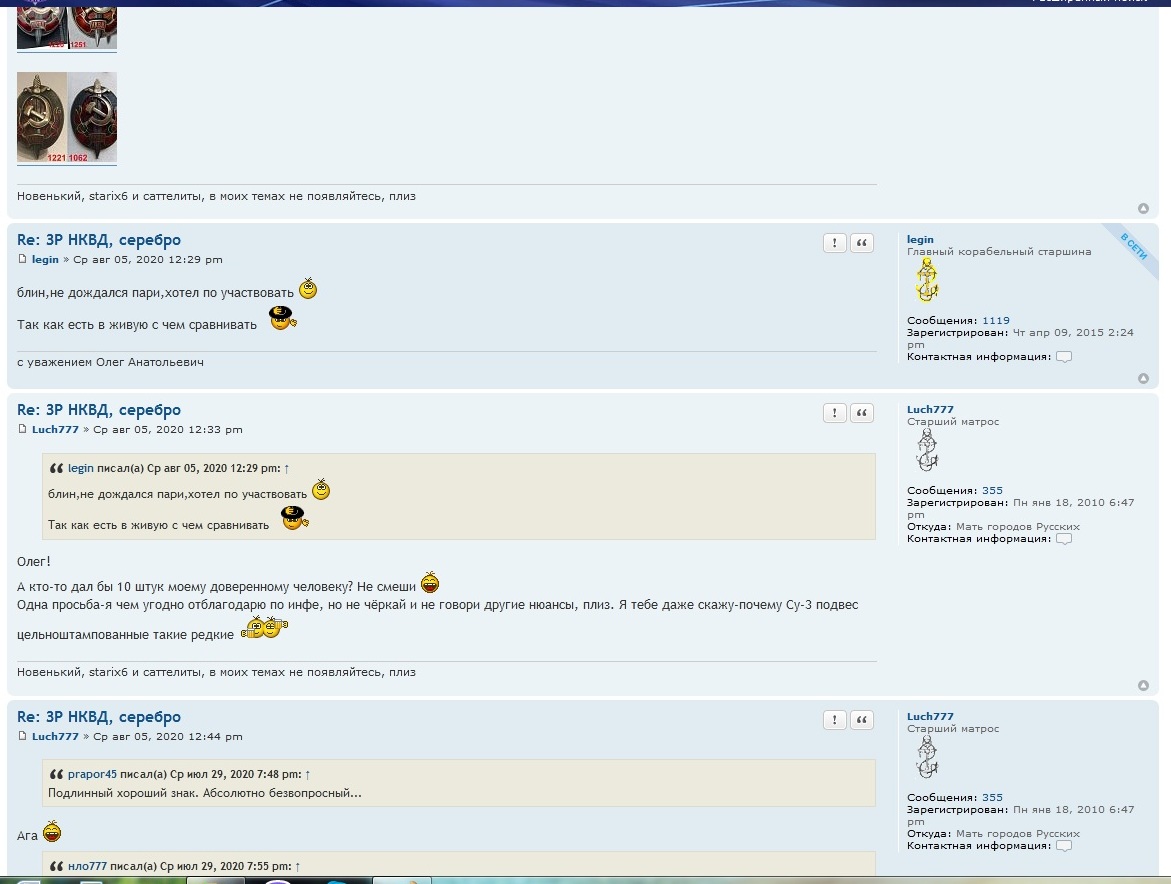Report Luch777's 12:33 pm post

[x=834, y=413]
